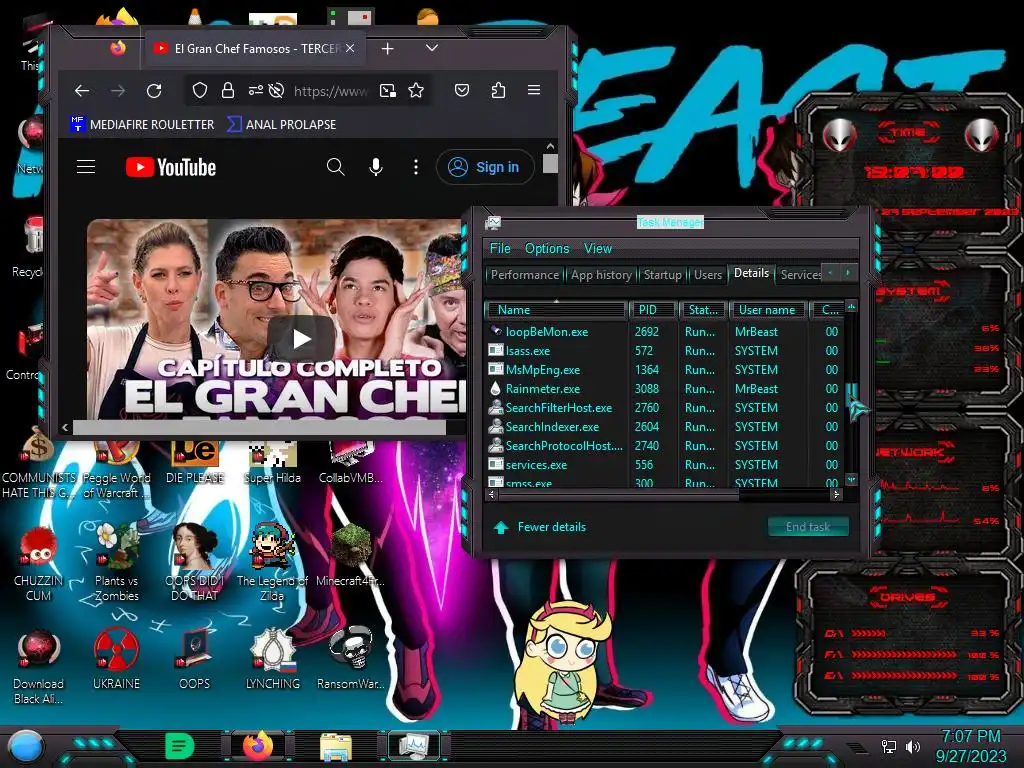Screen dimensions: 1024x768
Task: Sort processes by Name column header
Action: [556, 310]
